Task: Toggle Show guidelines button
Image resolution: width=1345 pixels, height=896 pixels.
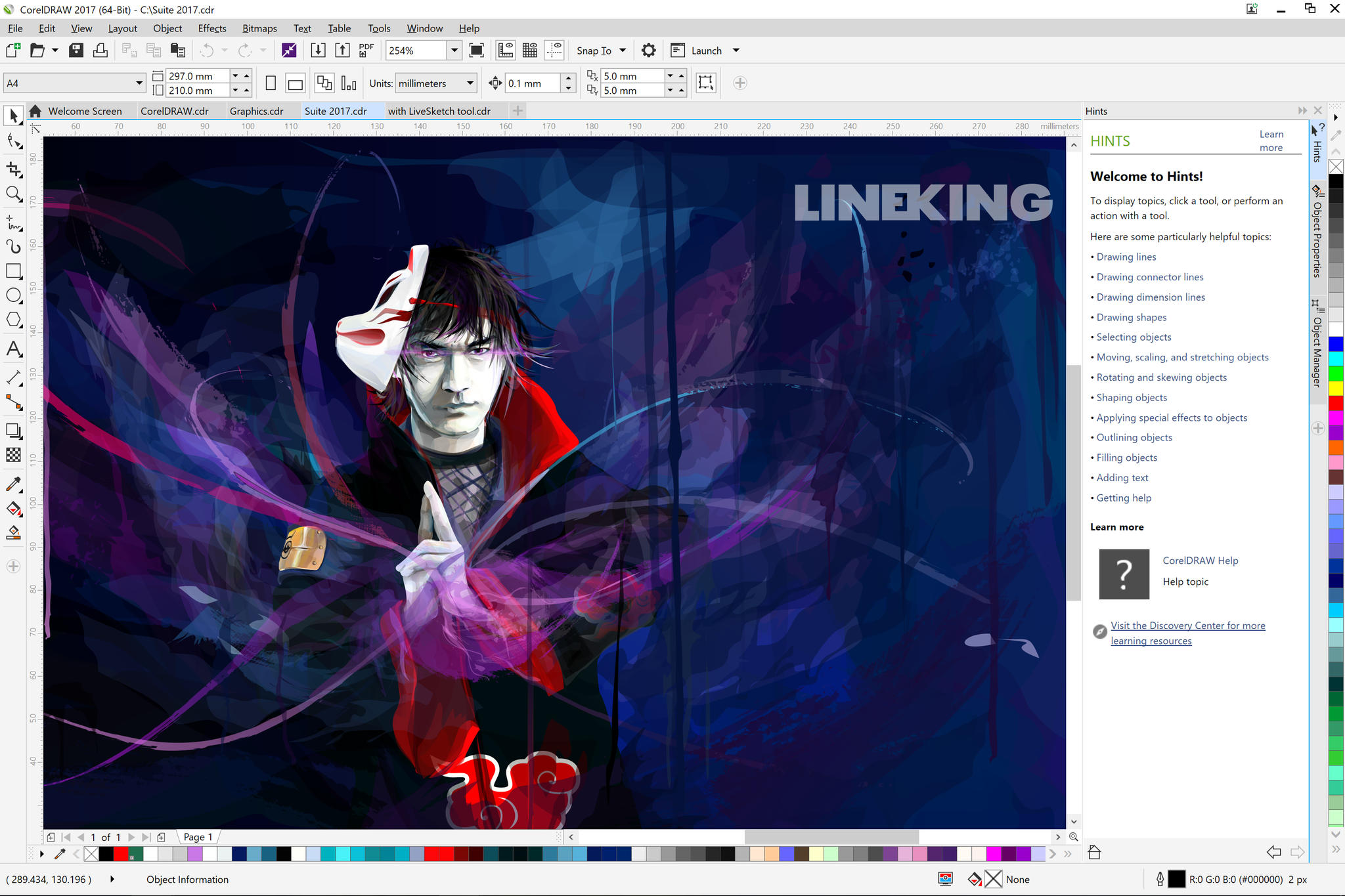Action: tap(555, 51)
